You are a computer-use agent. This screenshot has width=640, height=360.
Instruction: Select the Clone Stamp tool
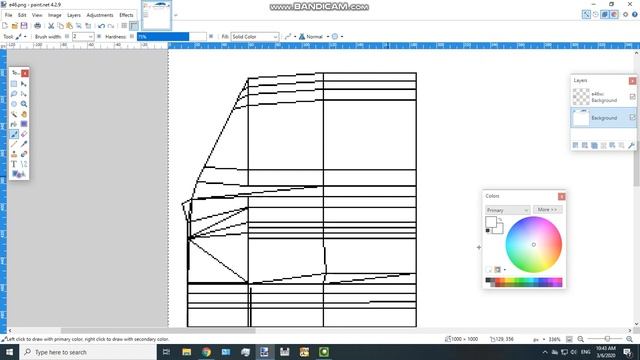[14, 154]
